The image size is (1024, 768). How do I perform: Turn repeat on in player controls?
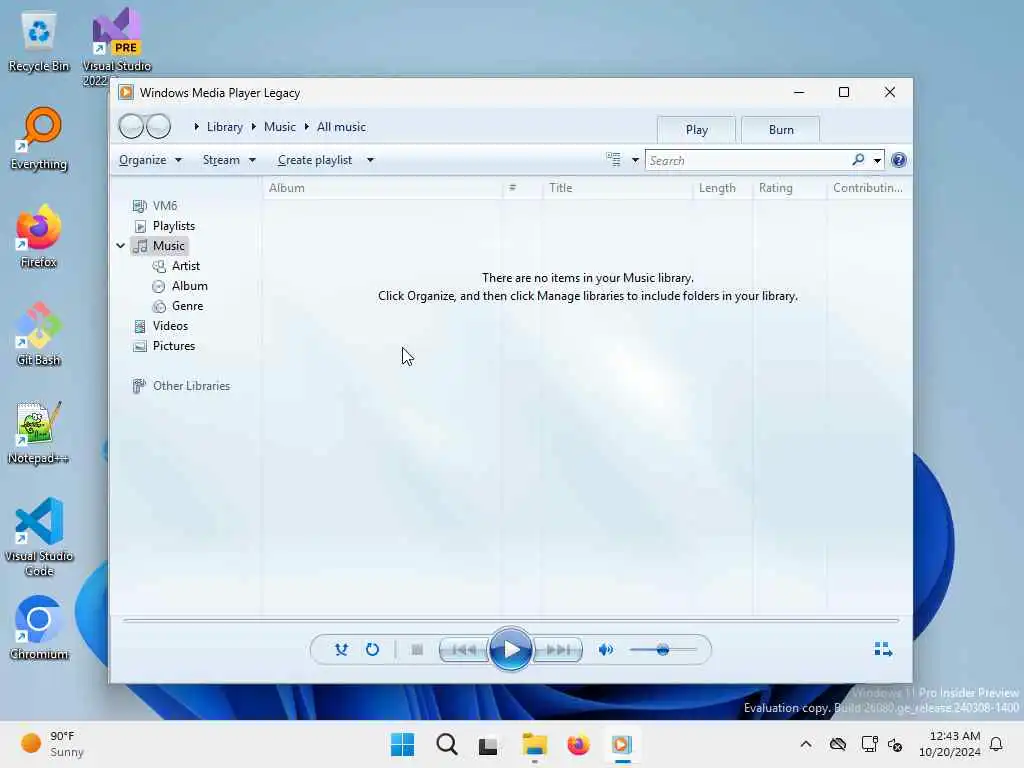[372, 650]
